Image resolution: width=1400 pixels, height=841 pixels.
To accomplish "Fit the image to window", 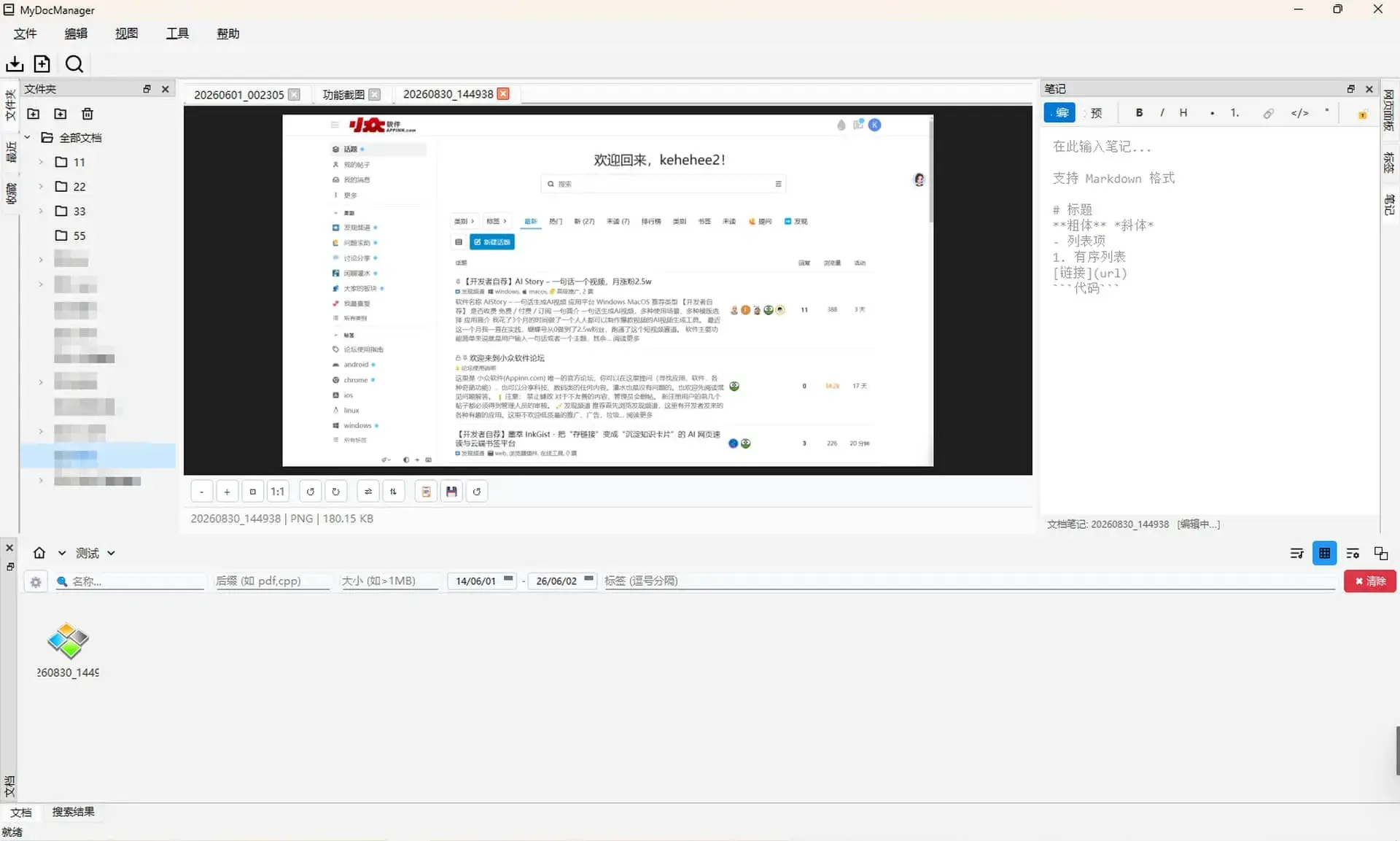I will pos(252,492).
